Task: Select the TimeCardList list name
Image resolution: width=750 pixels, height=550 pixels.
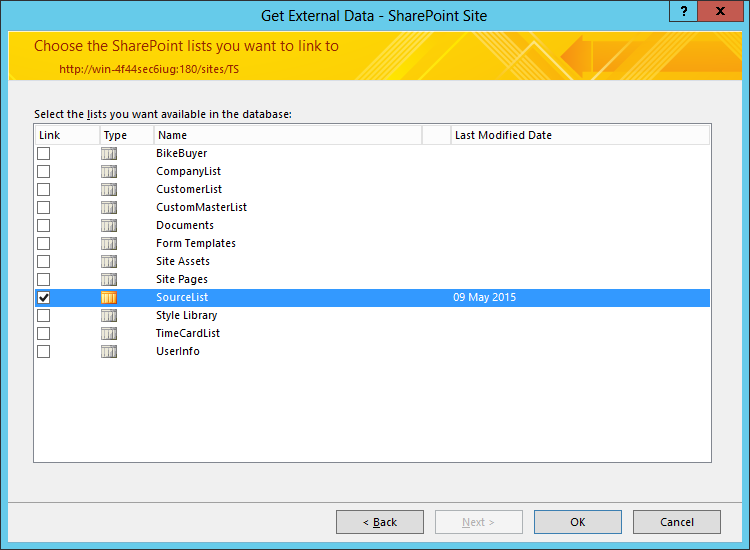Action: click(188, 333)
